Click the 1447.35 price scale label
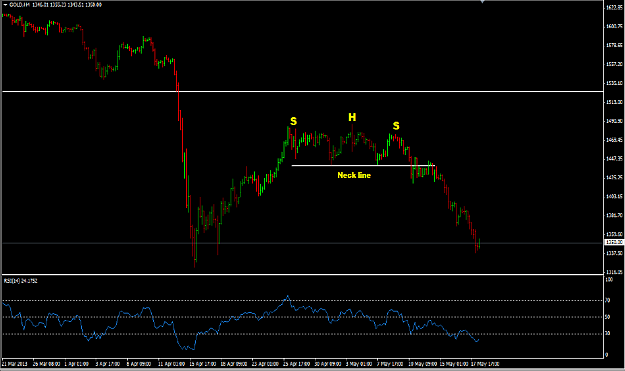The image size is (625, 371). [614, 159]
